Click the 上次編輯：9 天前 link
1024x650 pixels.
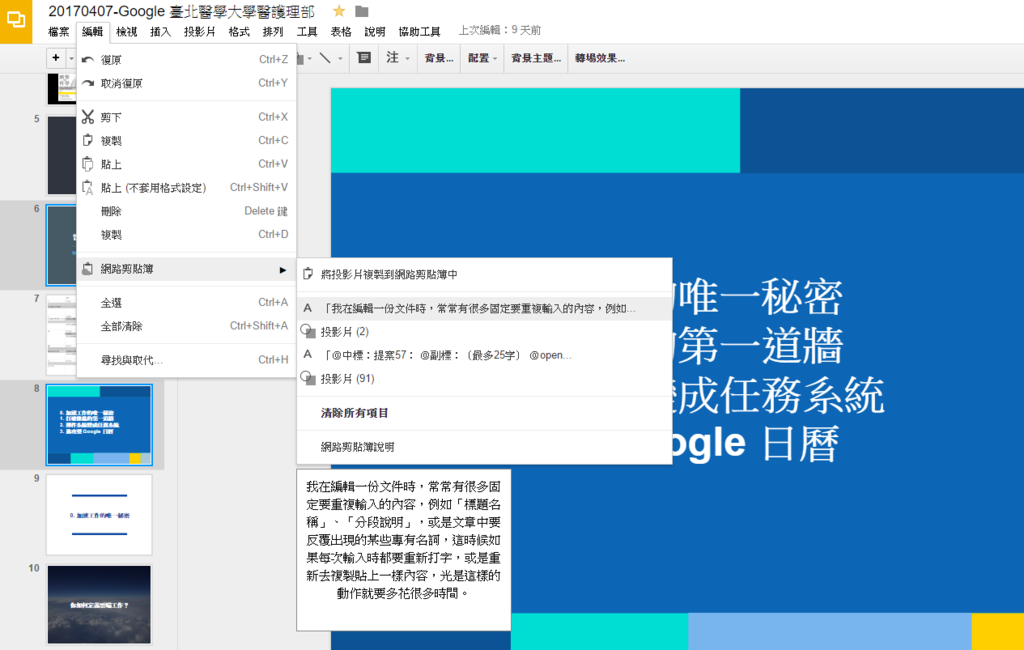[x=500, y=30]
